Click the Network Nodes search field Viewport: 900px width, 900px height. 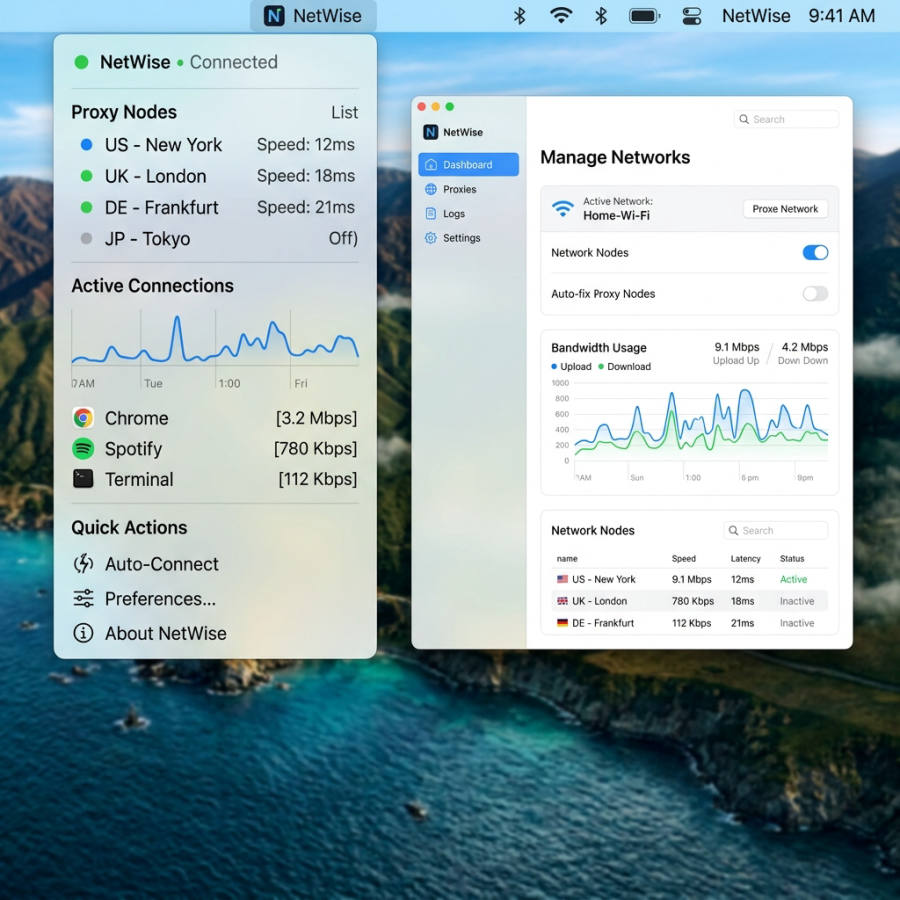point(775,530)
